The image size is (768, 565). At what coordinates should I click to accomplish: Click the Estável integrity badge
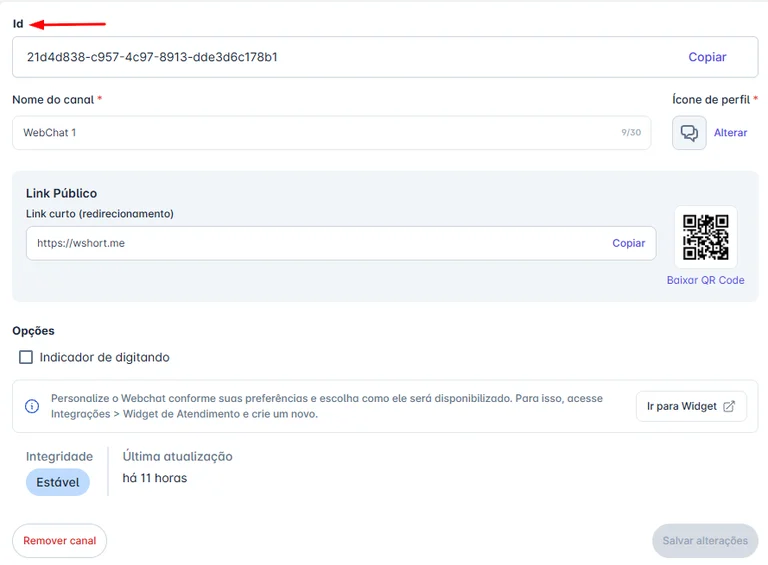click(x=57, y=482)
